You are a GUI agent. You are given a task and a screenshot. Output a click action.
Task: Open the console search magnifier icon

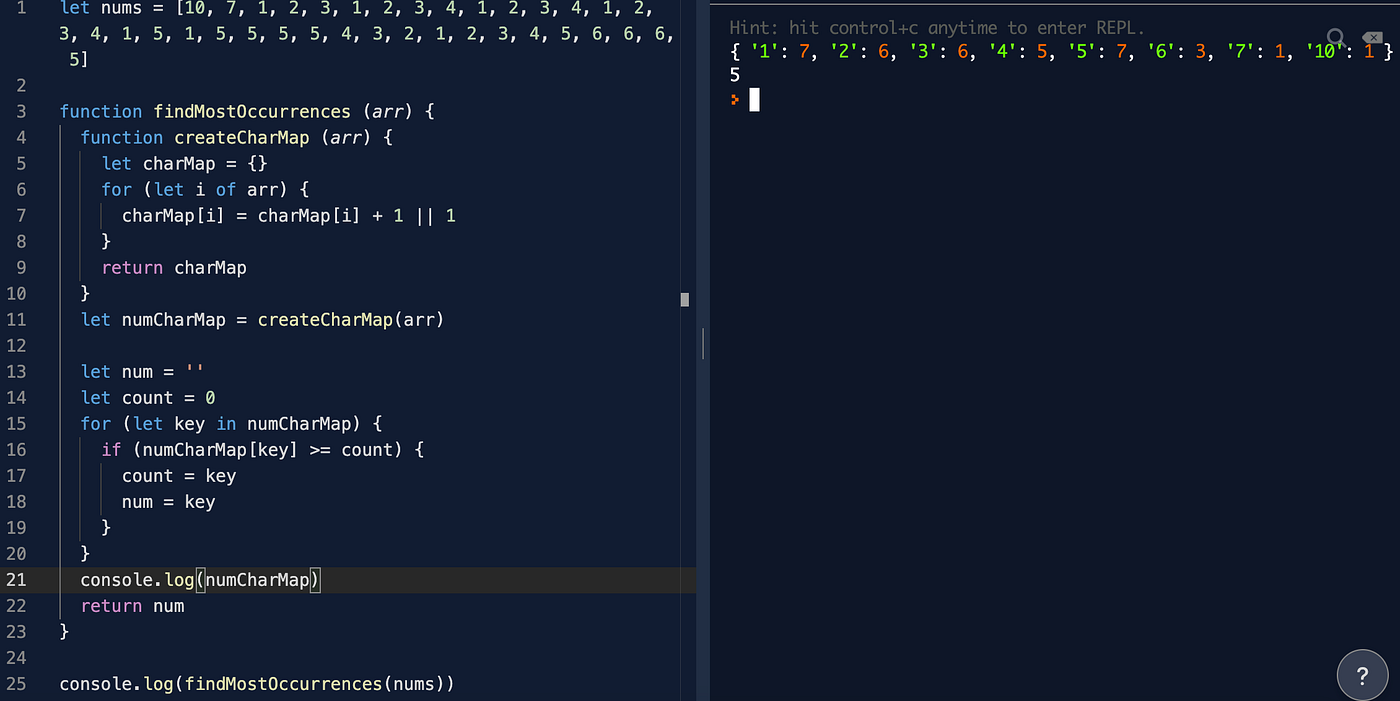(1337, 37)
